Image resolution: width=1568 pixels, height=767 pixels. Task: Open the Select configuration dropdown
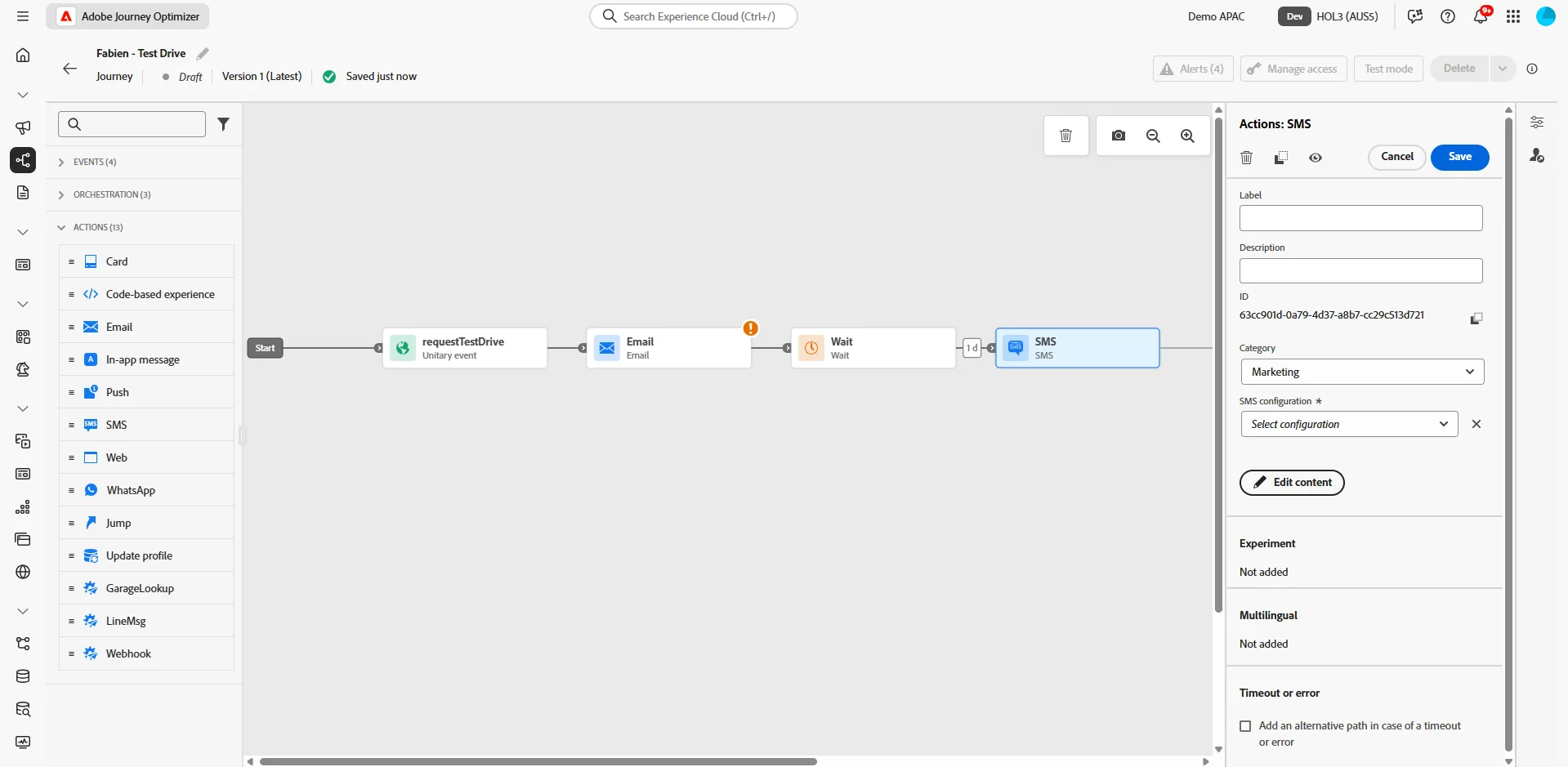pyautogui.click(x=1349, y=424)
